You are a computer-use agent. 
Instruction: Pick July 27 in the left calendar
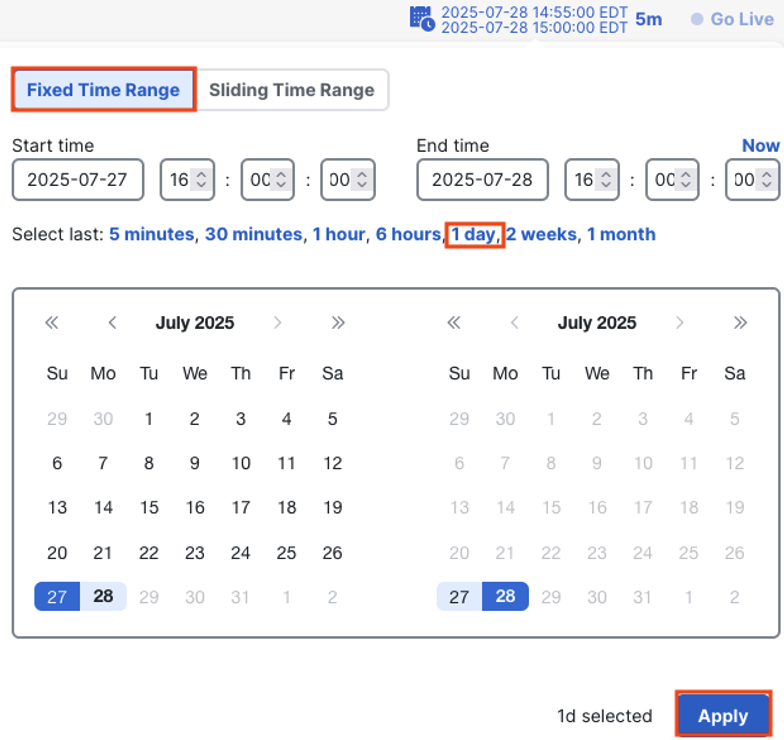[x=57, y=596]
